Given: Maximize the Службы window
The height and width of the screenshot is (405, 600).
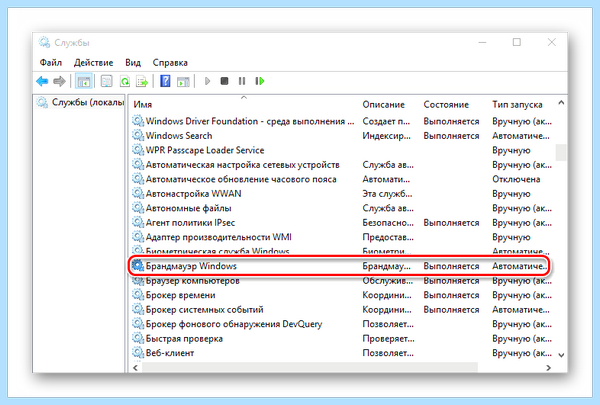Looking at the screenshot, I should pyautogui.click(x=517, y=42).
